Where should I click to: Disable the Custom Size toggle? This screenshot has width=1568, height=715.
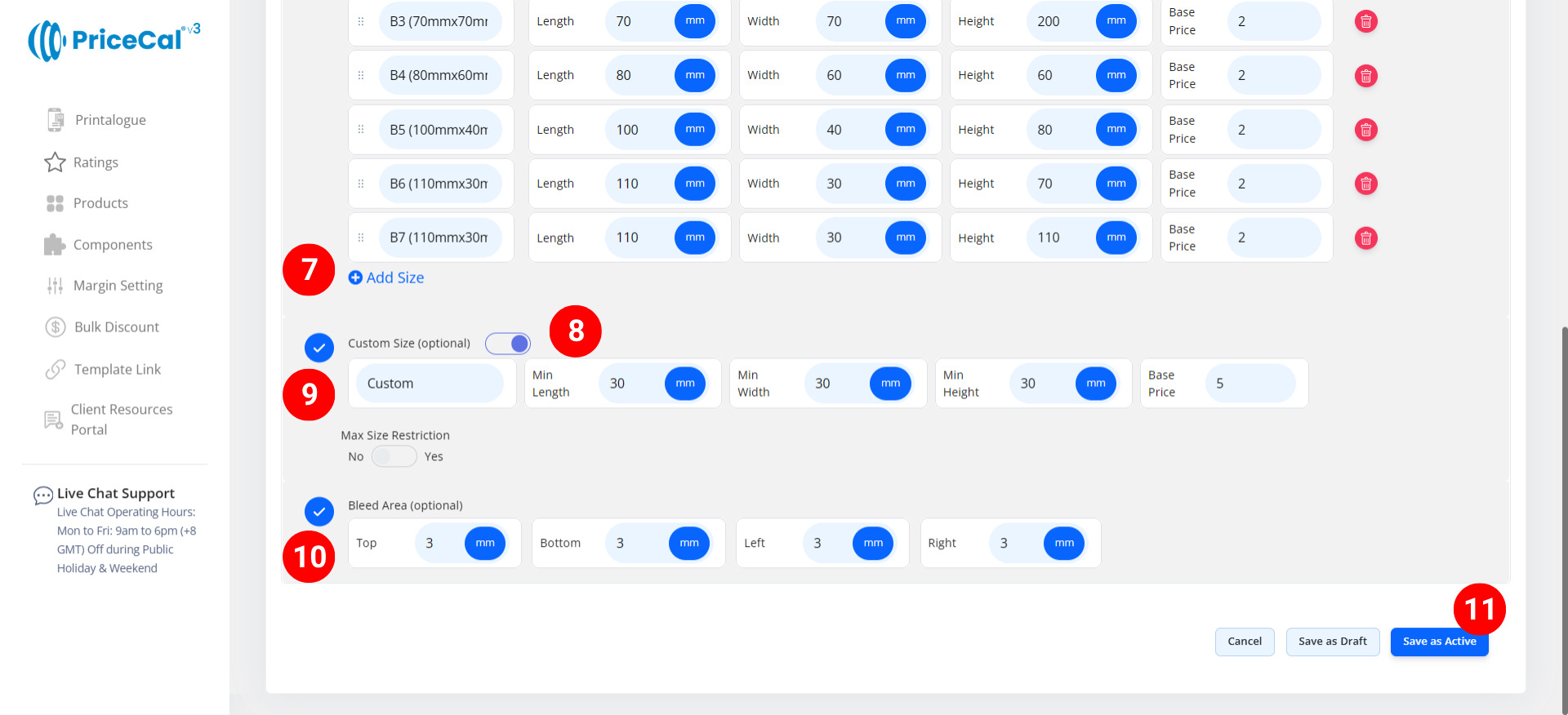[508, 344]
